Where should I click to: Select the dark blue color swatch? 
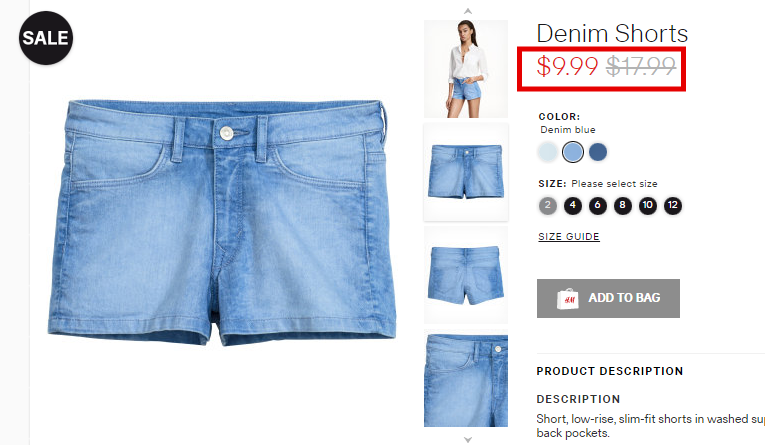[598, 152]
